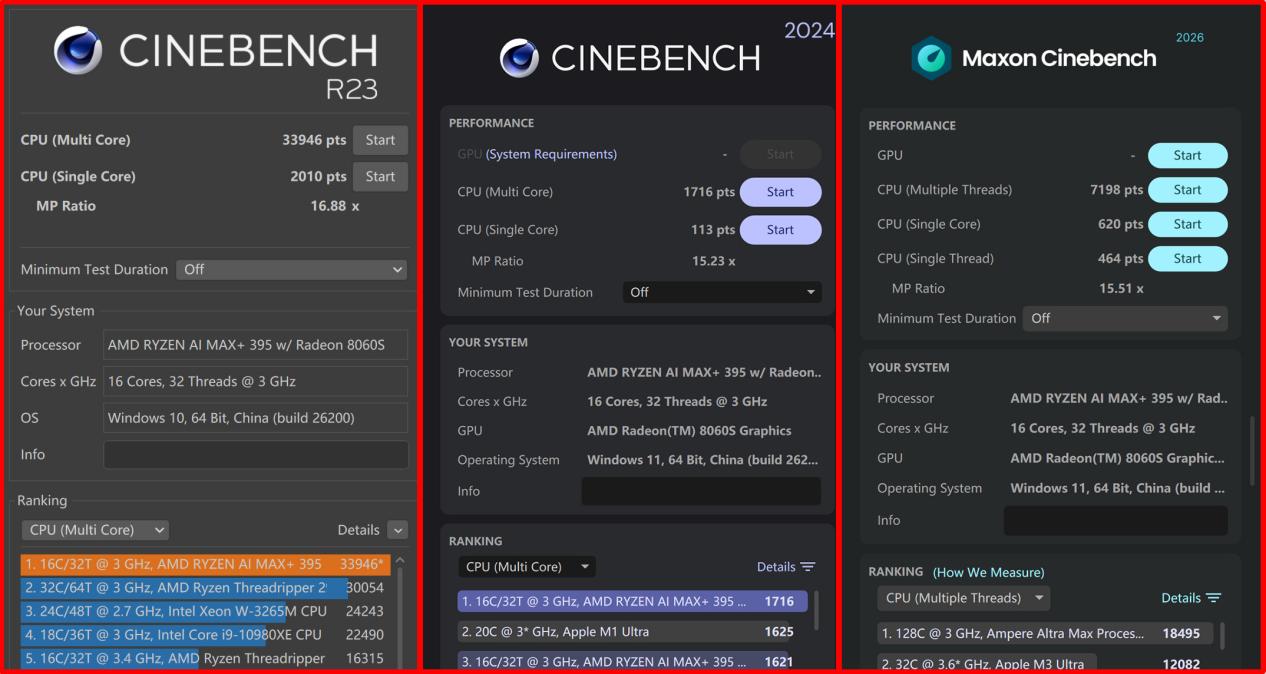
Task: Select Intel Core i9-10980XE row in R23 ranking
Action: [205, 634]
